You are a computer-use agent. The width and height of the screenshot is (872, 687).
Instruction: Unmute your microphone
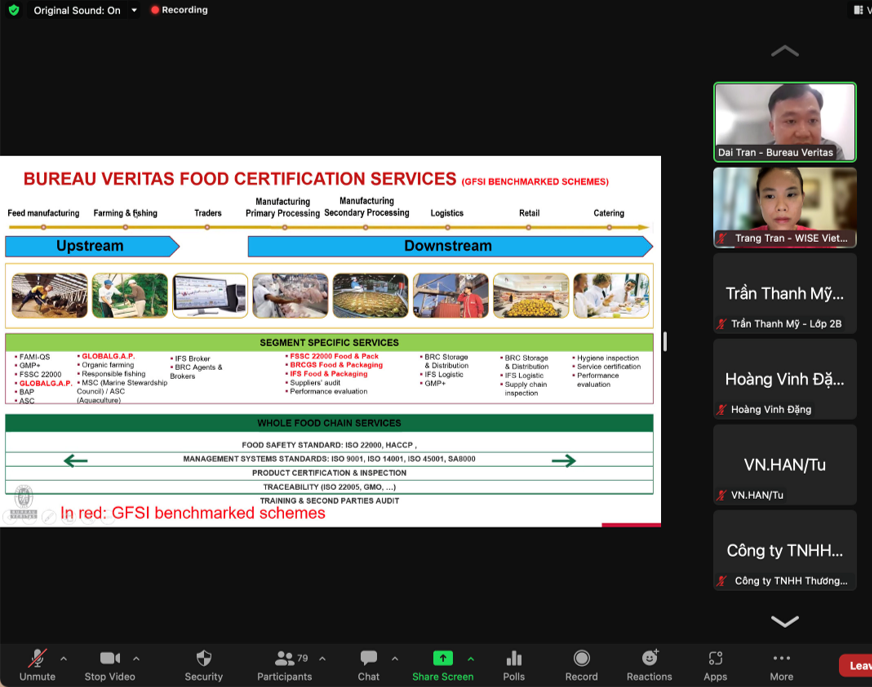[37, 658]
